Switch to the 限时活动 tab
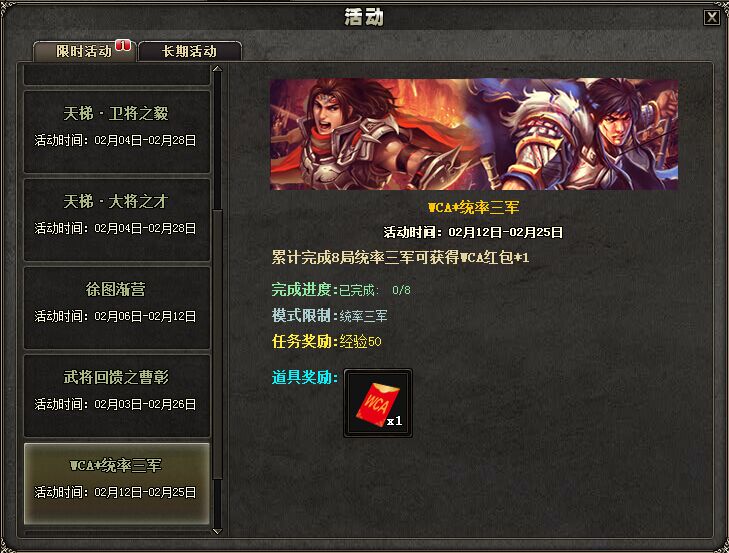Screen dimensions: 729x553 tap(84, 51)
